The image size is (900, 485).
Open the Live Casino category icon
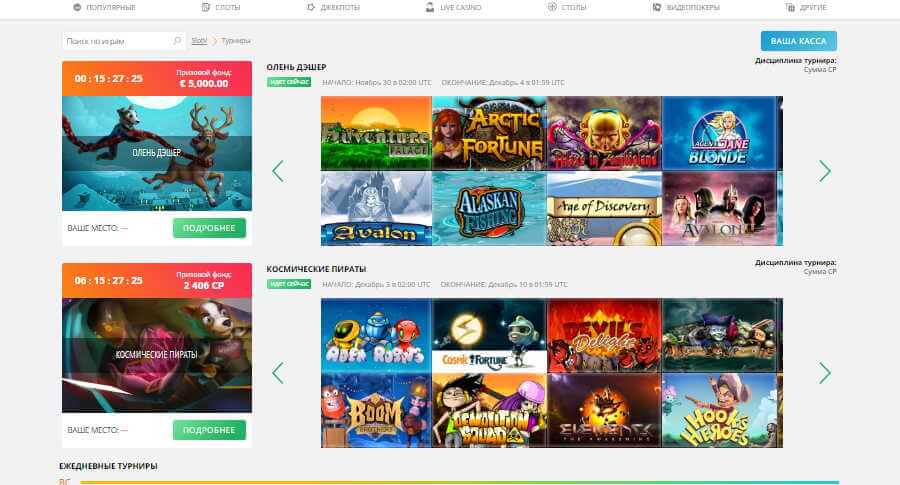[x=429, y=7]
